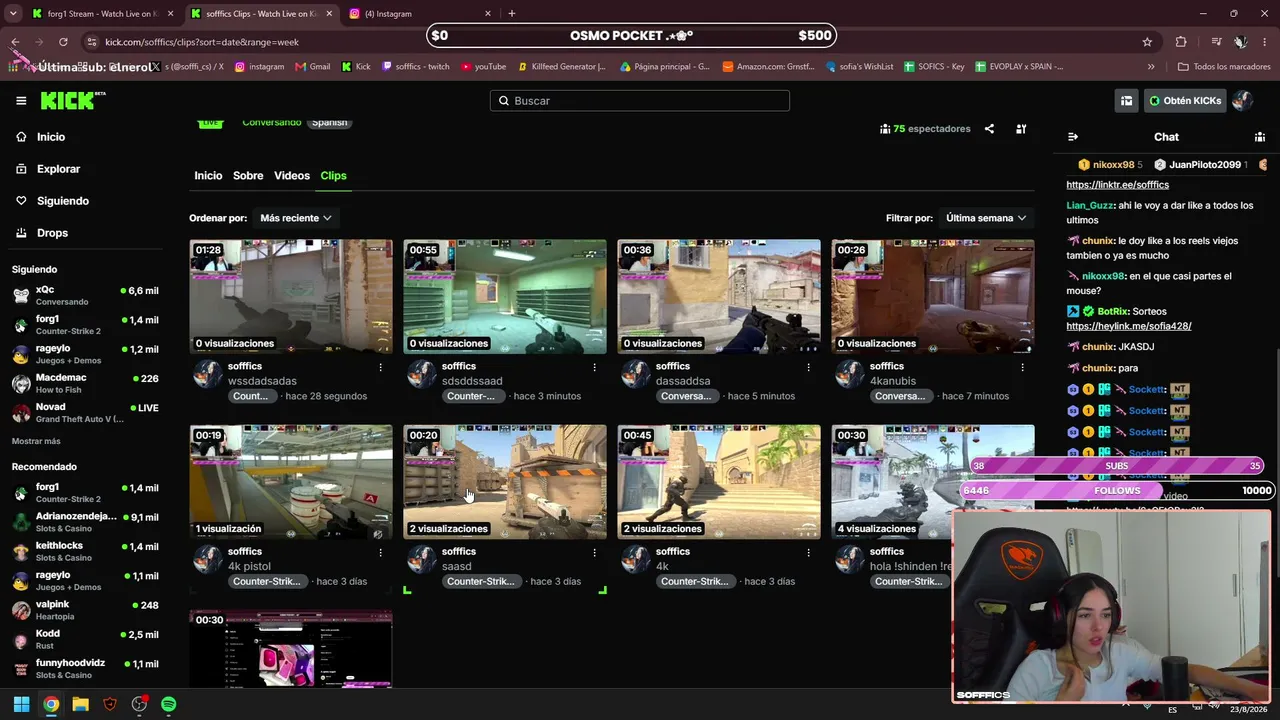The image size is (1280, 720).
Task: Open Macdemac channel in the Siguiendo list
Action: (86, 383)
